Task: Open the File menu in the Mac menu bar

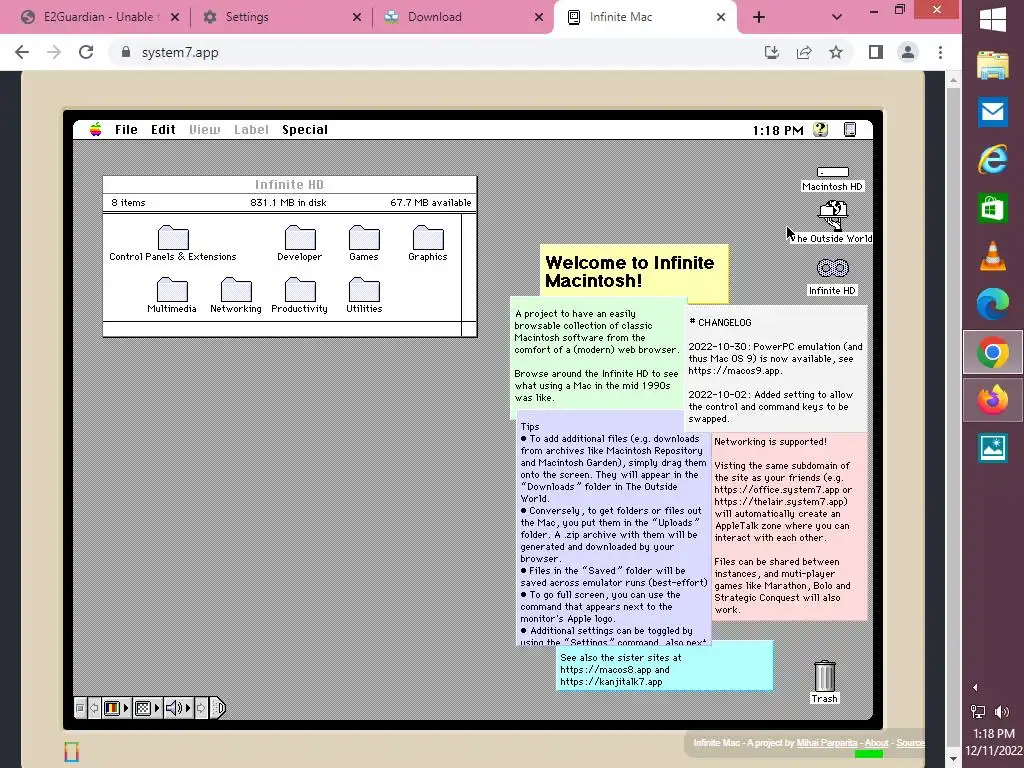Action: click(x=126, y=129)
